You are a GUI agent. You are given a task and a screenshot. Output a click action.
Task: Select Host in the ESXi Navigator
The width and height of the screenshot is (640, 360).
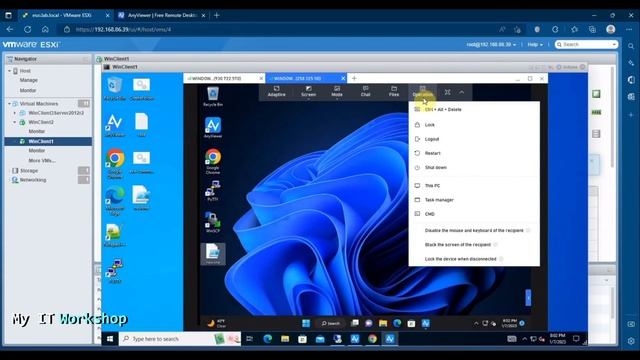click(25, 71)
